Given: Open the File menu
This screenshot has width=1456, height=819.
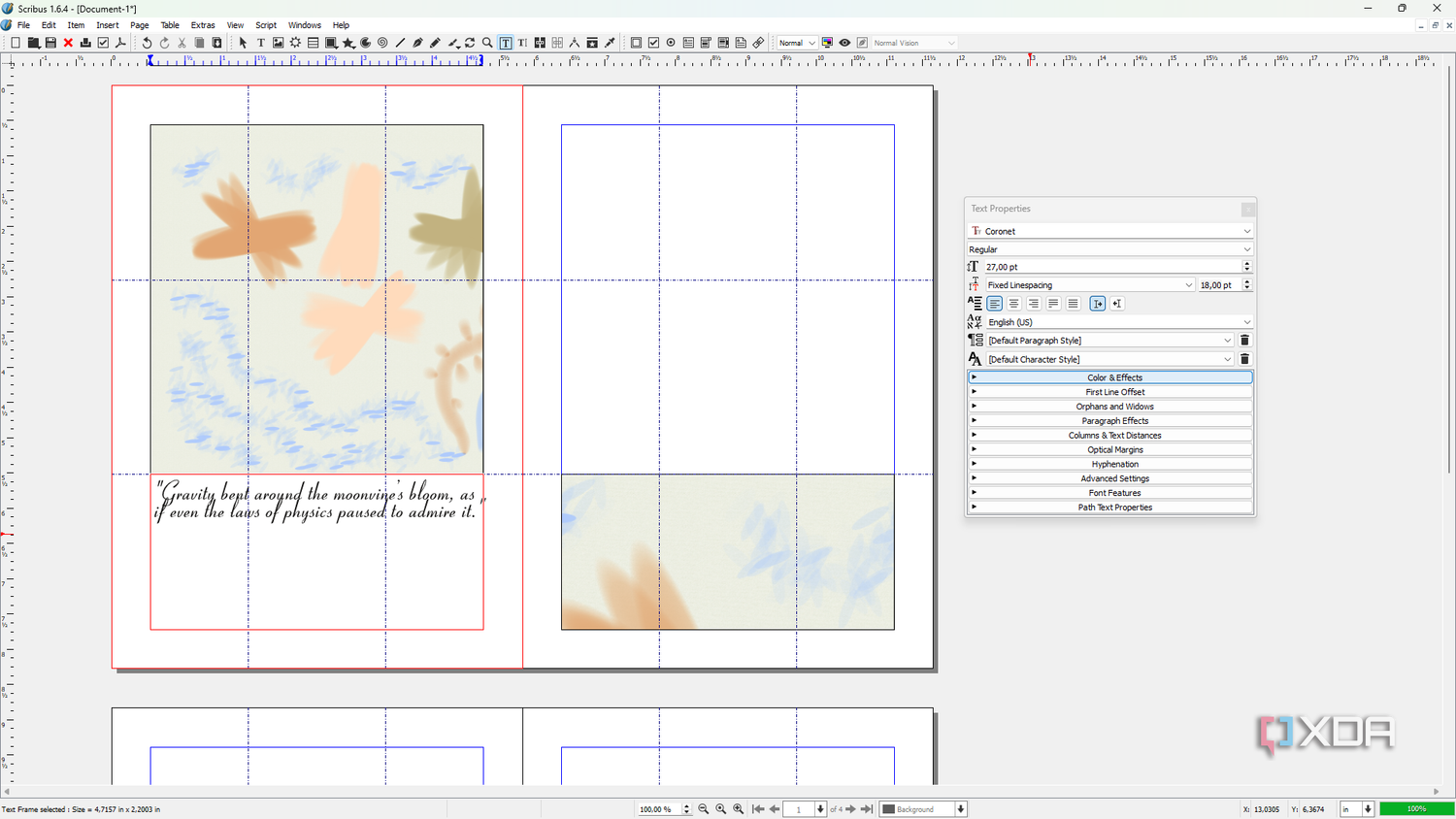Looking at the screenshot, I should [23, 25].
